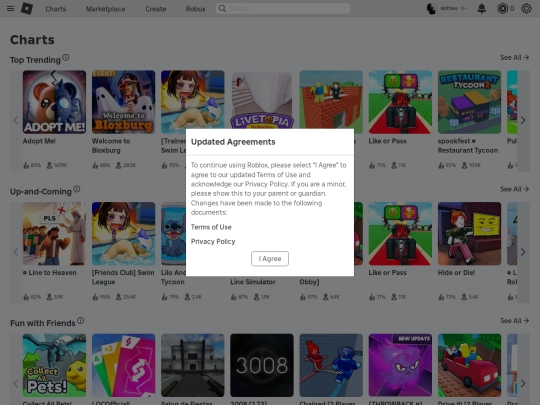Move Fun with Friends carousel to the left
Viewport: 540px width, 405px height.
click(16, 383)
